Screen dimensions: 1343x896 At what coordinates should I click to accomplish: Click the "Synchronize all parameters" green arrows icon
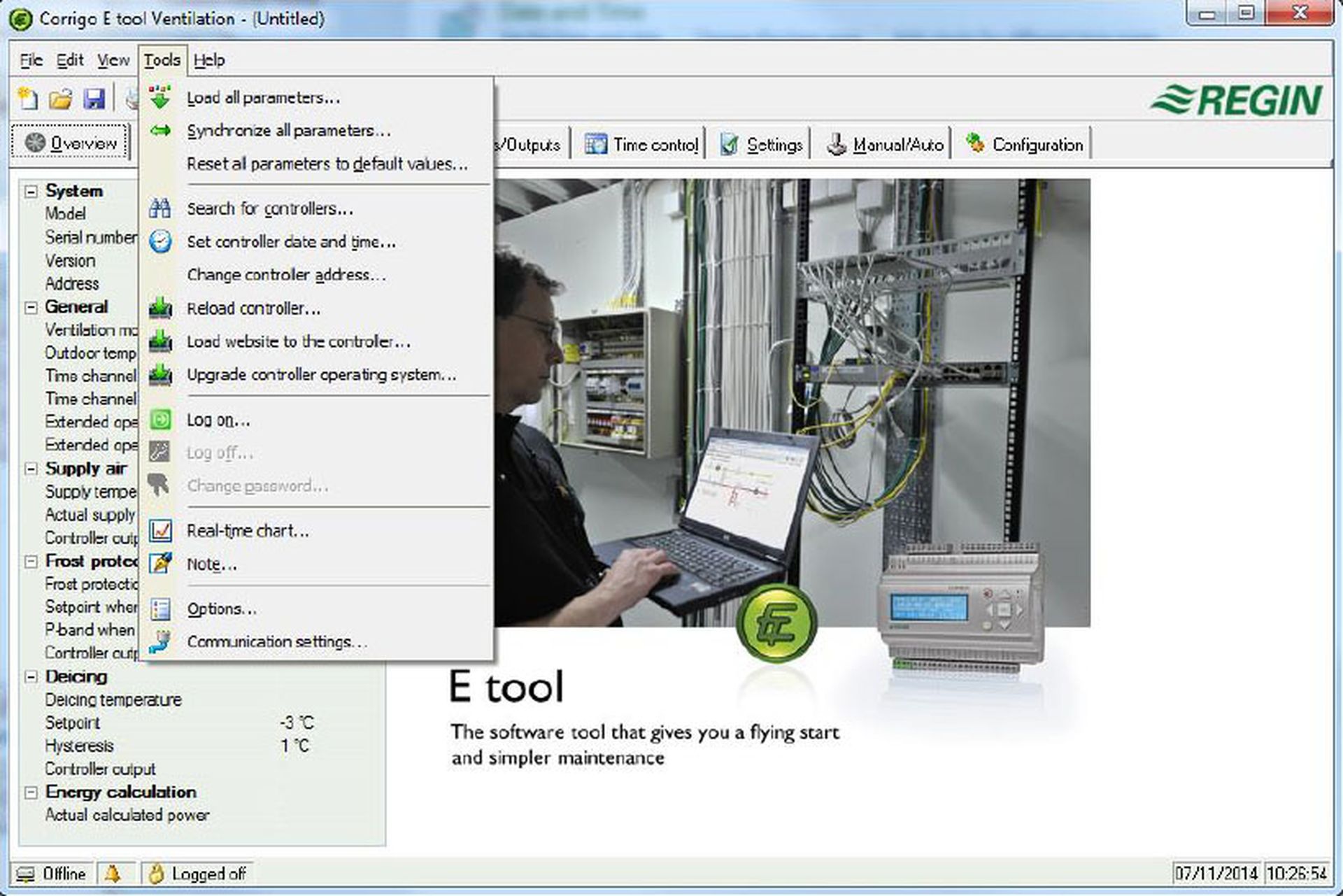point(162,130)
